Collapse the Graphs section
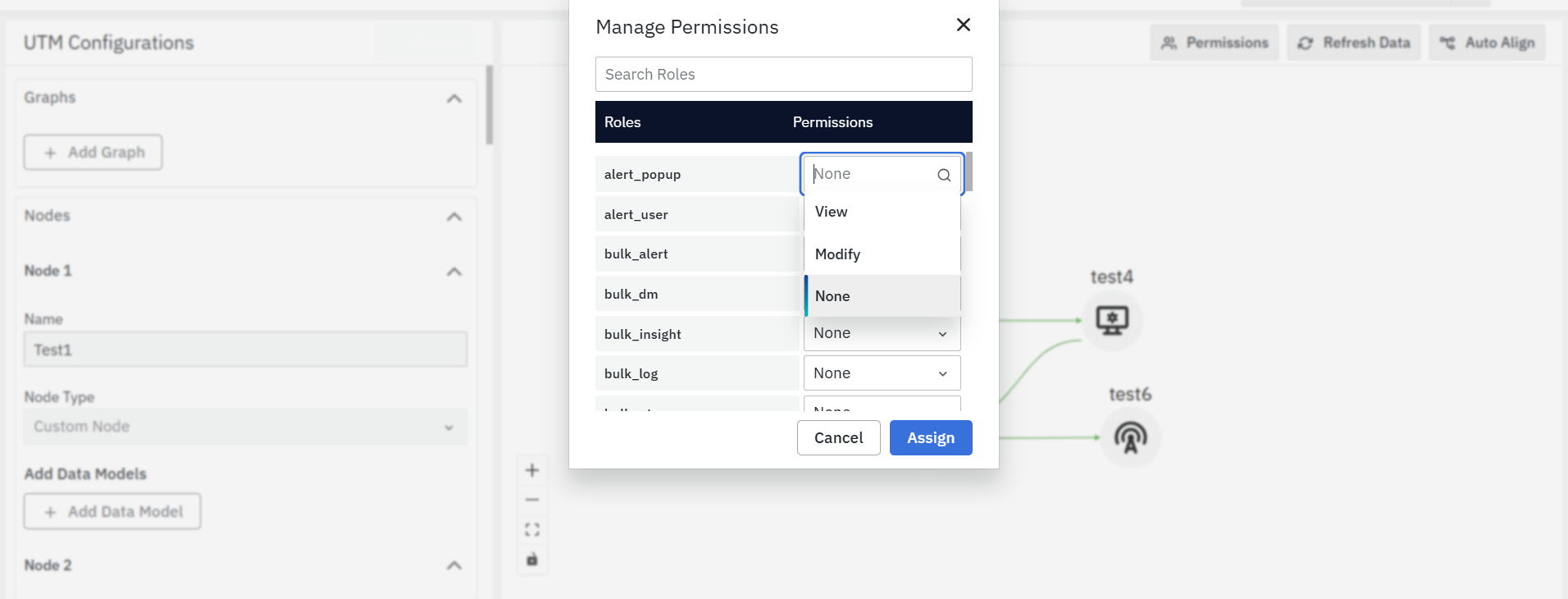This screenshot has width=1568, height=599. 454,98
